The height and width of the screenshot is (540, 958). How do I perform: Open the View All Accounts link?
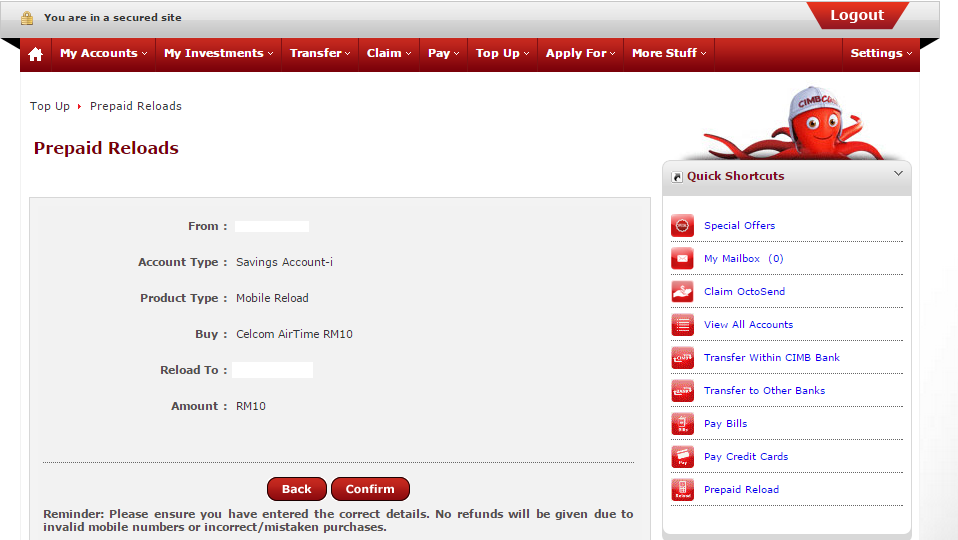click(x=748, y=324)
